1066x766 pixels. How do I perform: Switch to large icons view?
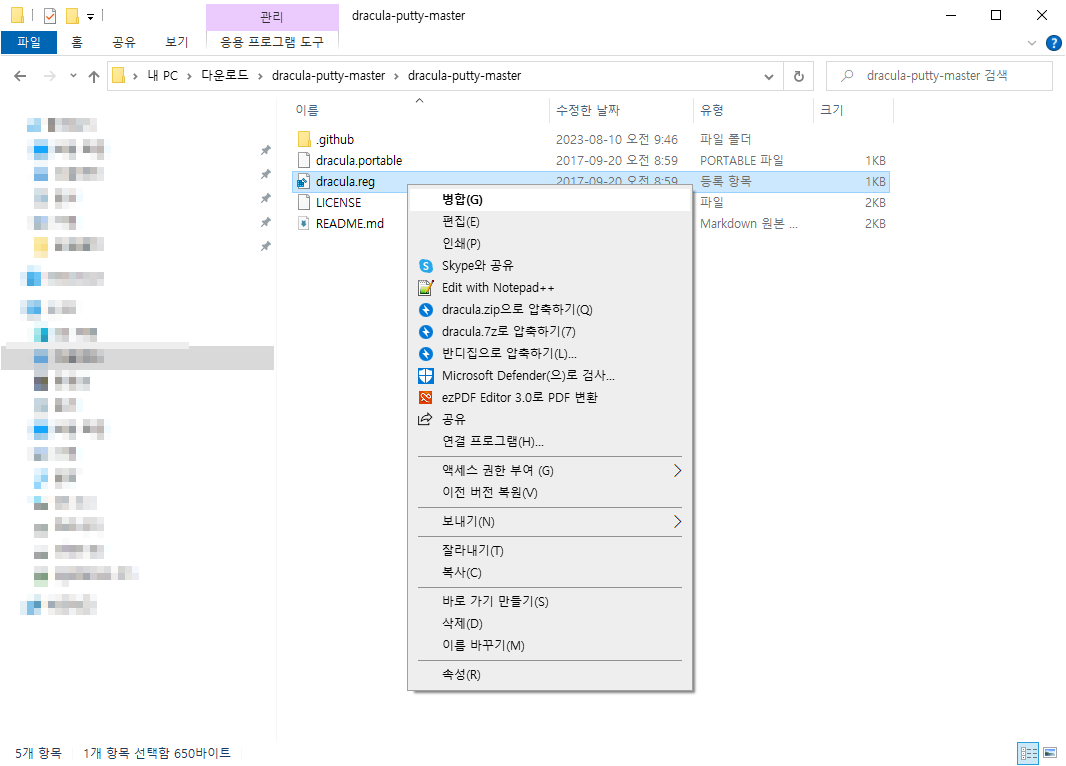1050,753
